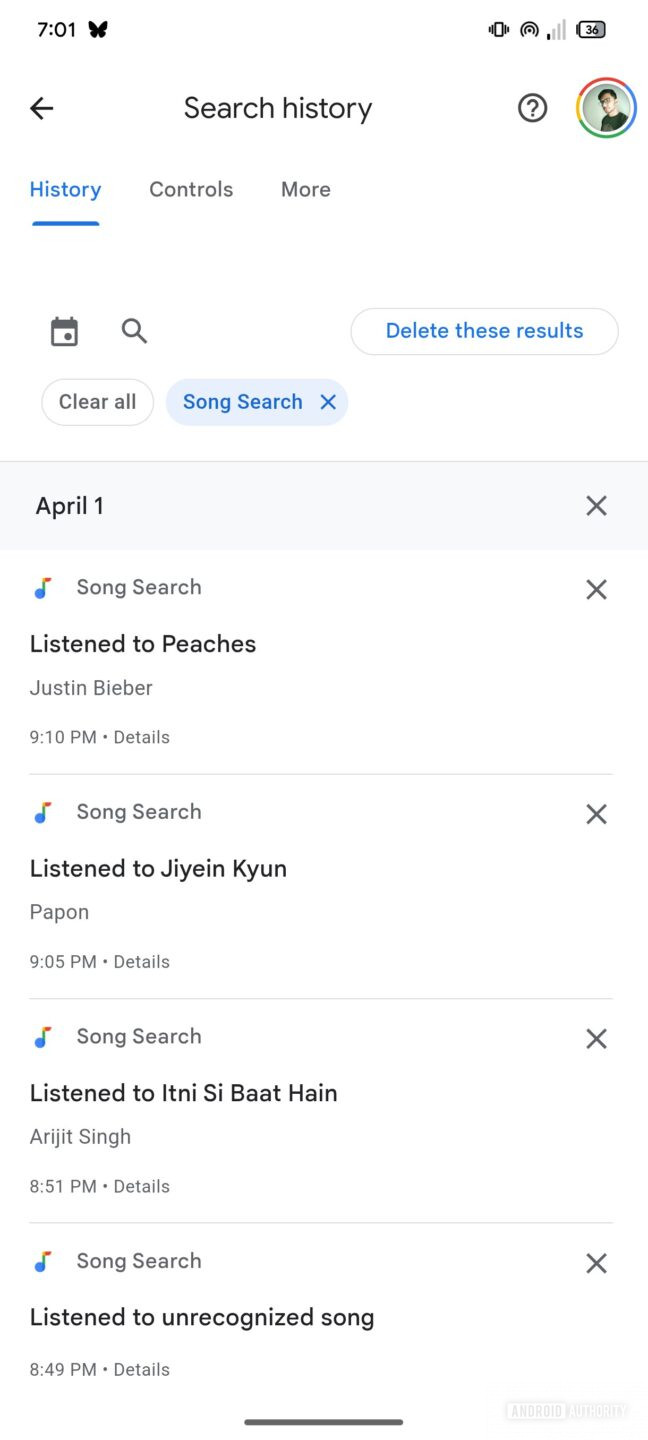Image resolution: width=648 pixels, height=1440 pixels.
Task: Open the help question mark icon
Action: (x=532, y=107)
